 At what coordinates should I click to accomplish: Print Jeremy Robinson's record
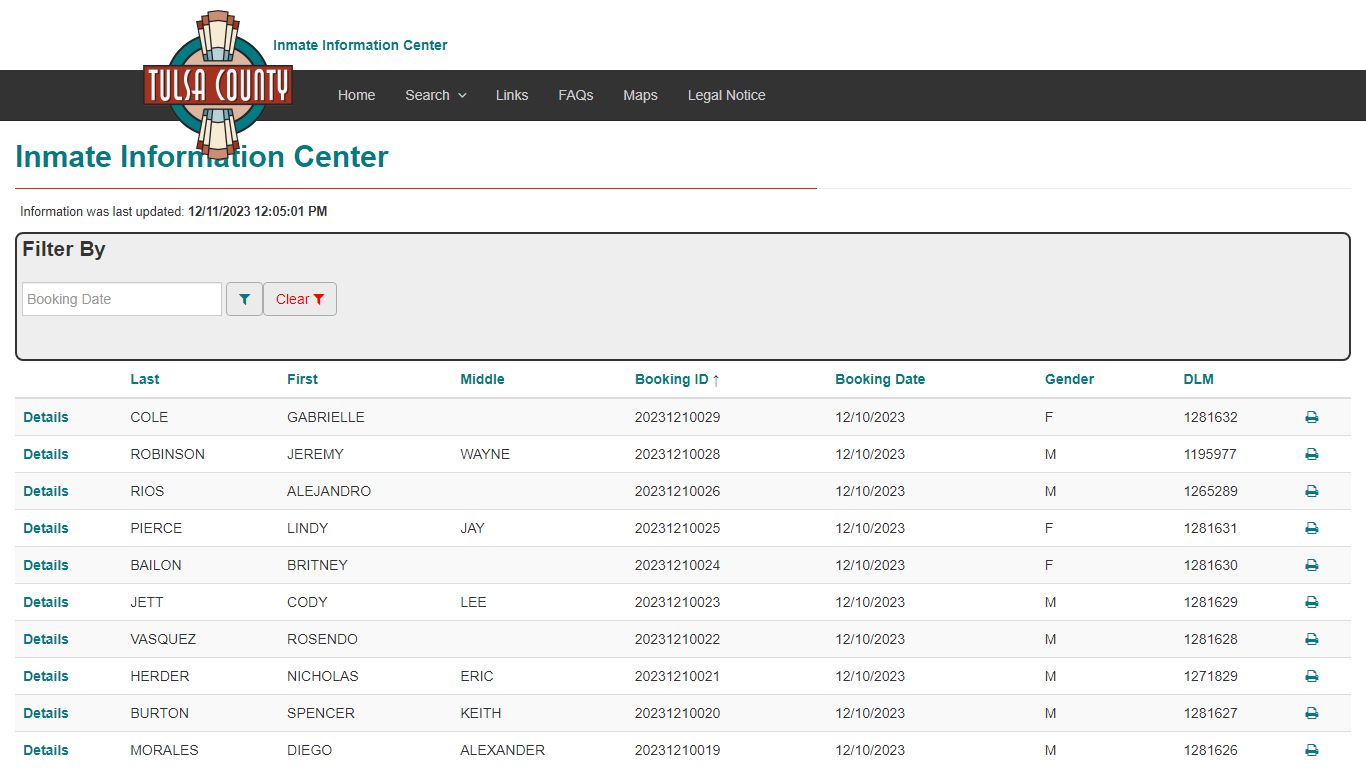click(x=1311, y=454)
